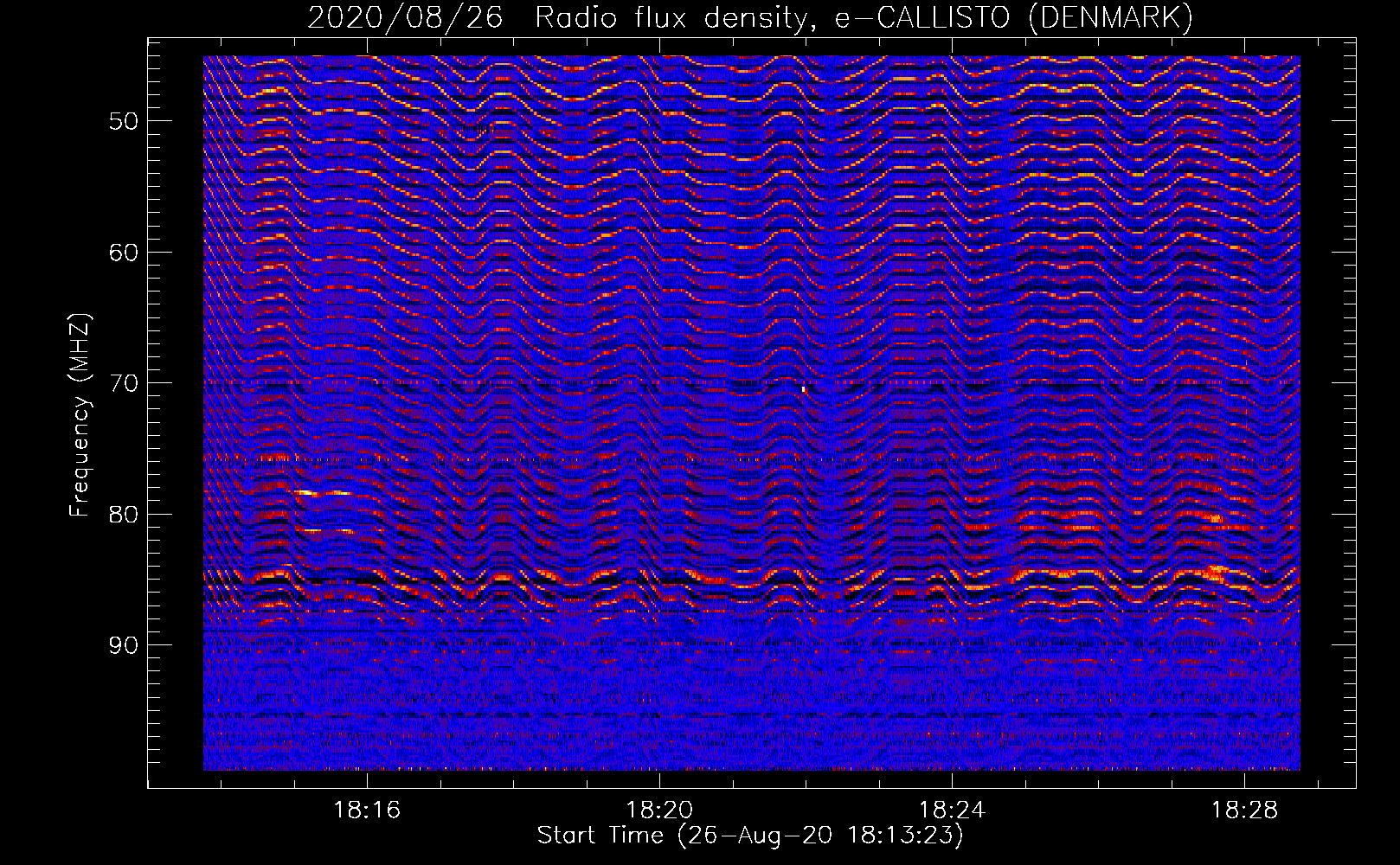
Task: Click the 60 frequency tick label
Action: tap(124, 252)
